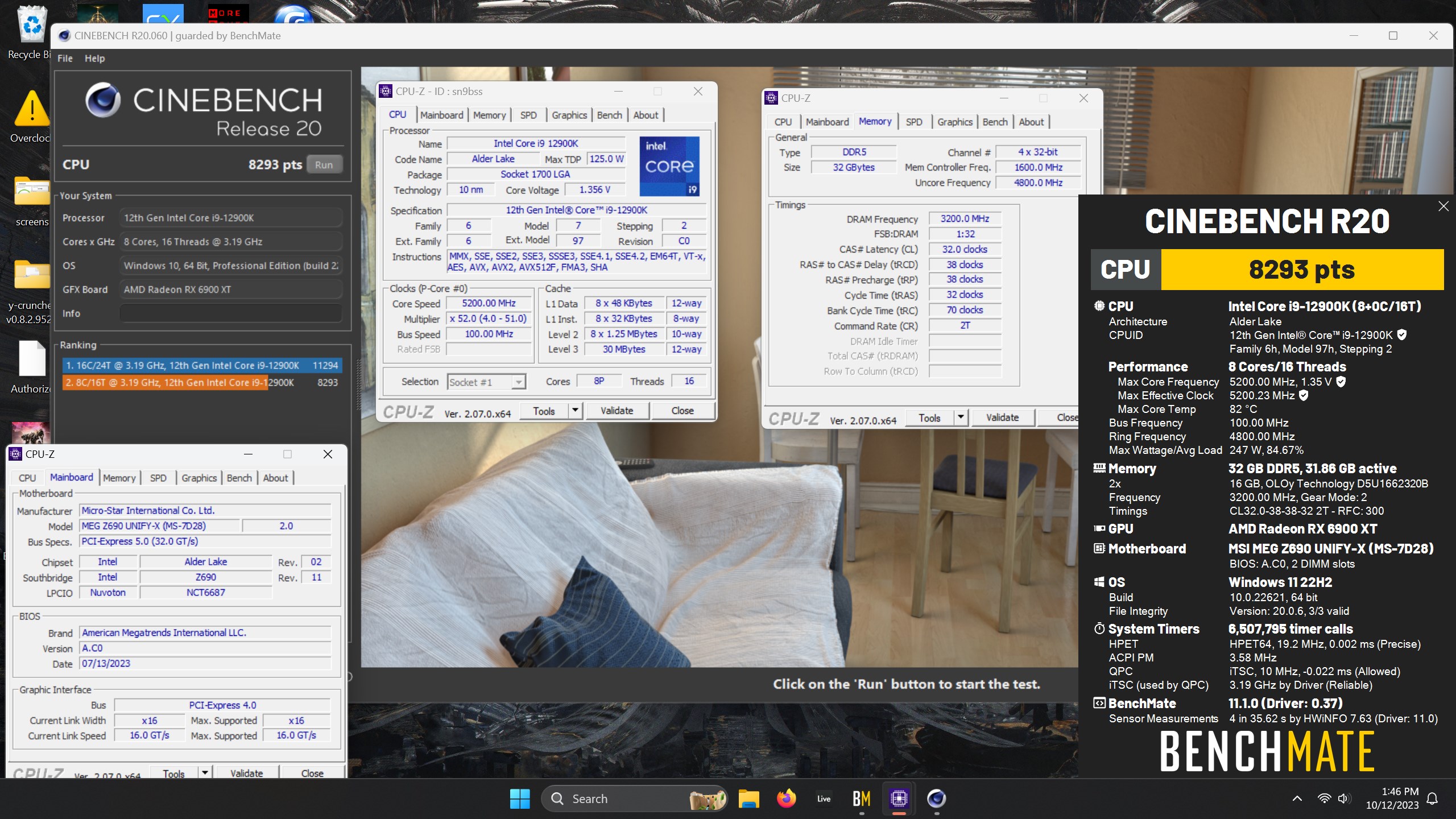This screenshot has width=1456, height=819.
Task: Open the Overclock warning desktop icon
Action: pyautogui.click(x=32, y=117)
